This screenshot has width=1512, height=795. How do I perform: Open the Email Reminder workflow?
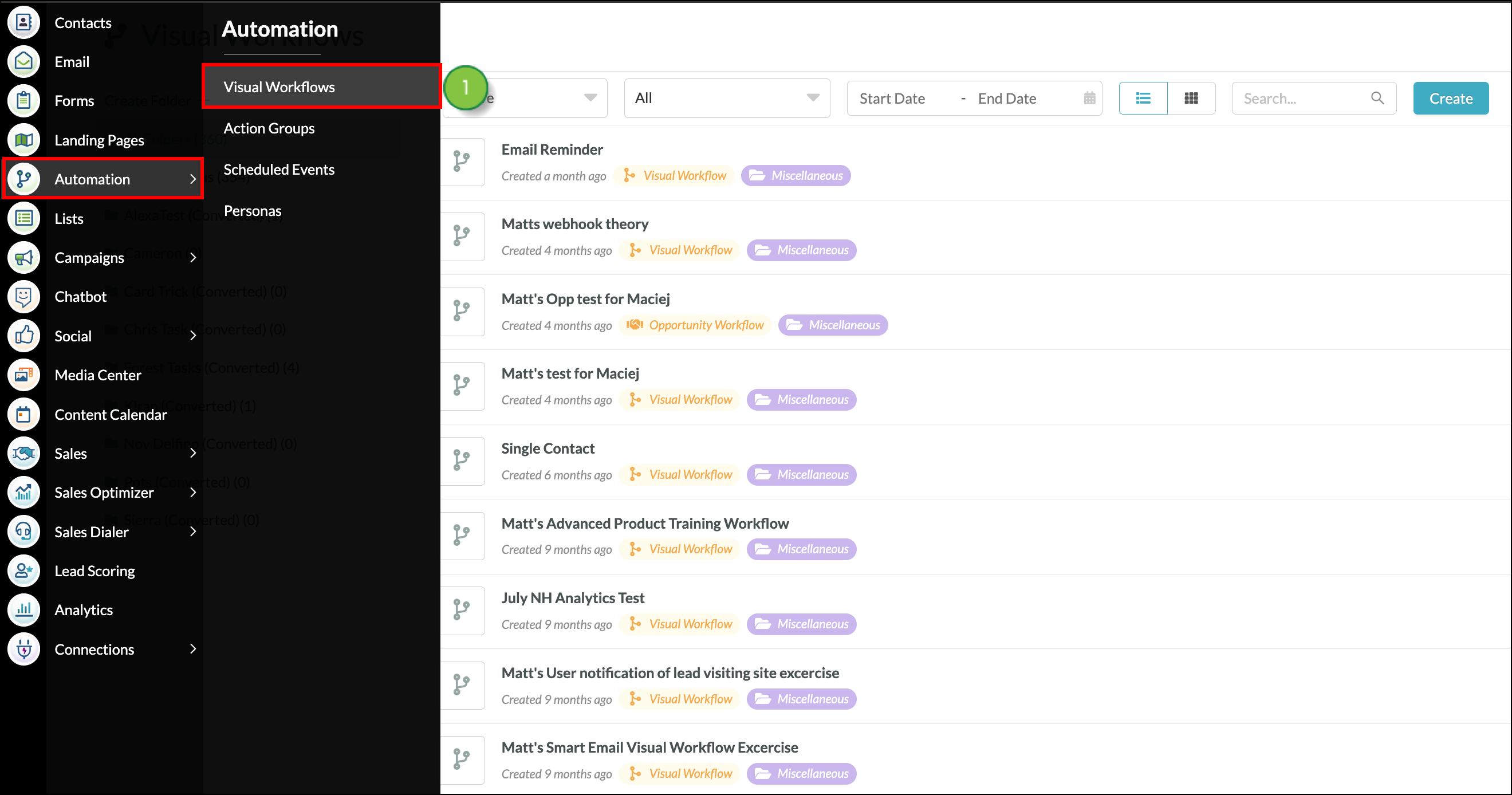pos(552,149)
